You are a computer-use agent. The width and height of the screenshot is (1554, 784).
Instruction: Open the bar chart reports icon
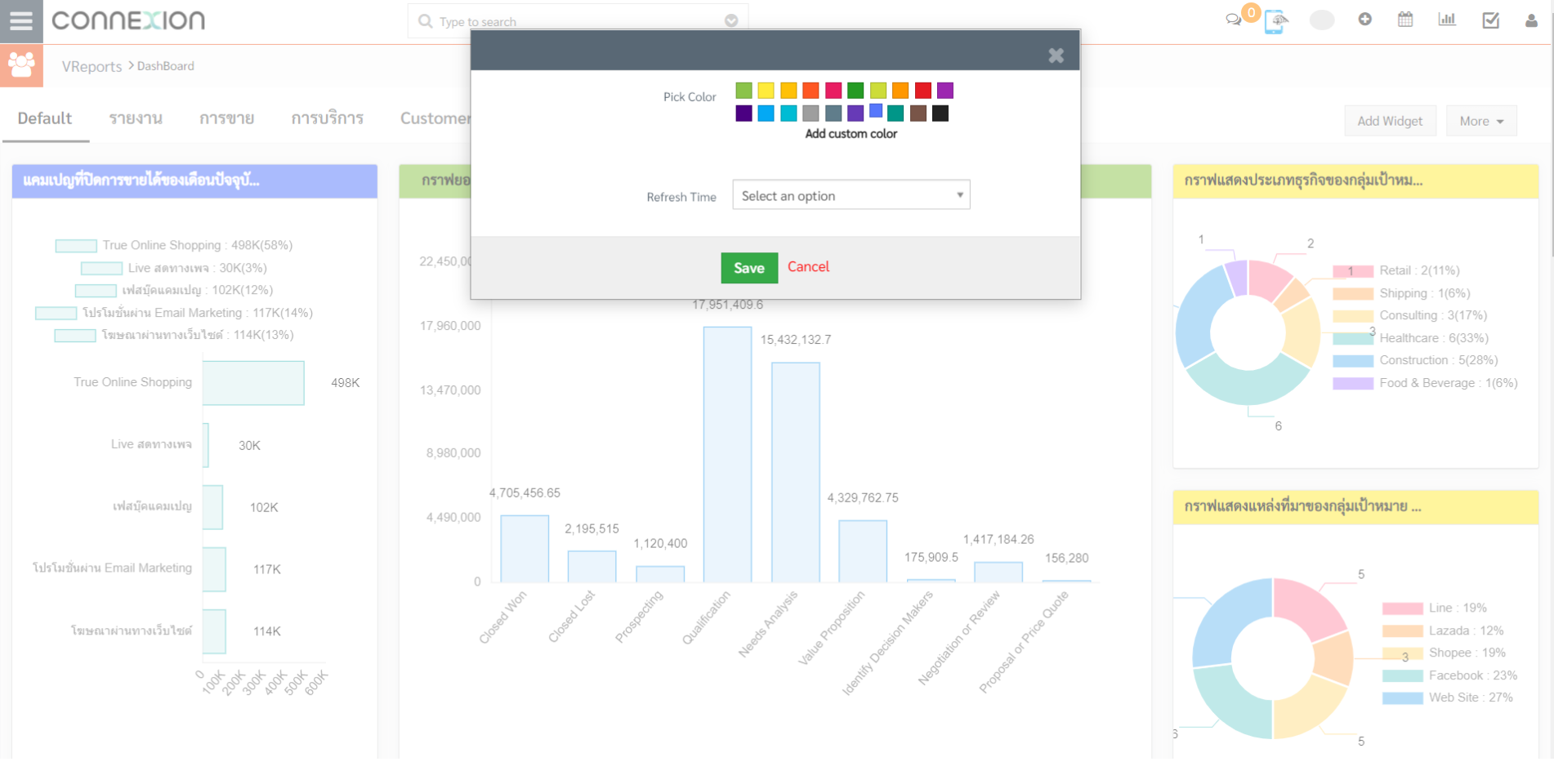pos(1447,20)
